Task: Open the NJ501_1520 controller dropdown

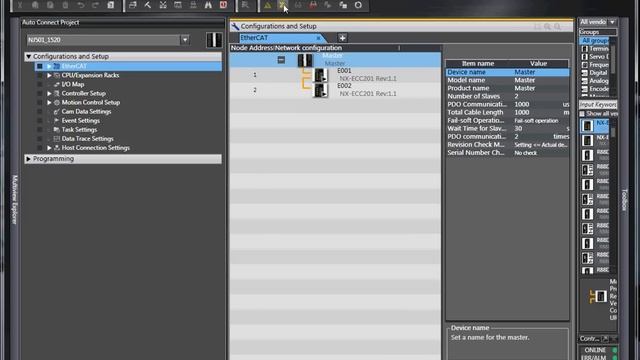Action: (x=185, y=40)
